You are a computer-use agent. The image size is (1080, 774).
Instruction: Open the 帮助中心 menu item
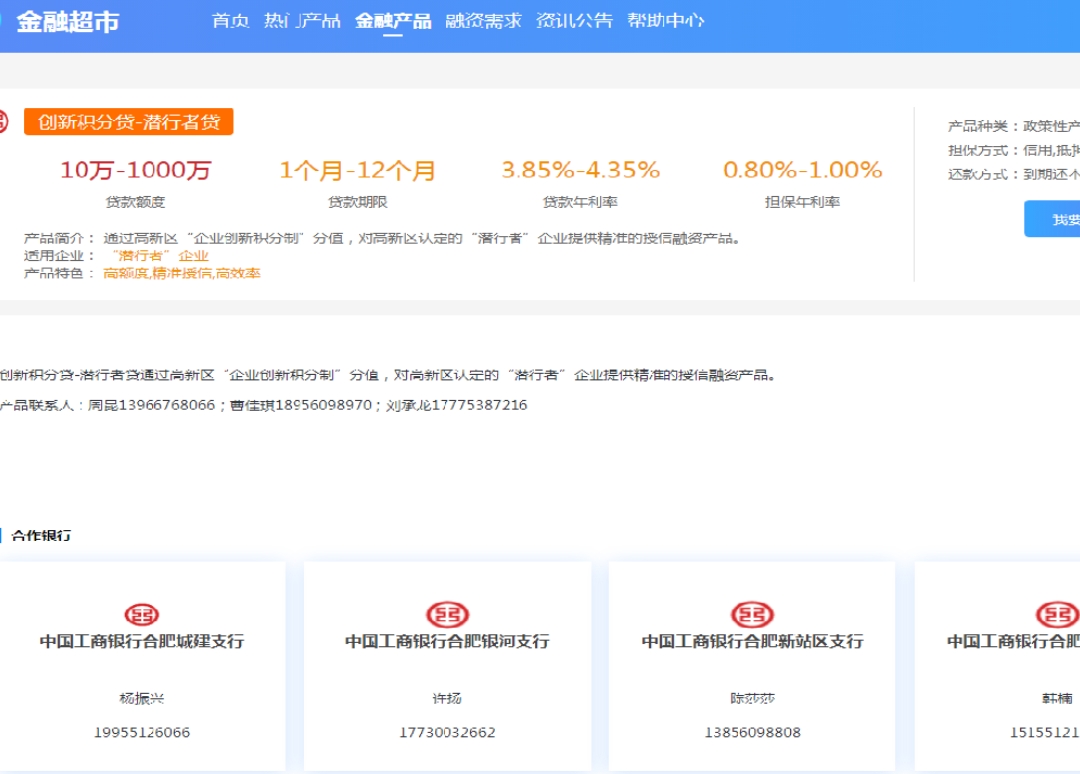(665, 21)
